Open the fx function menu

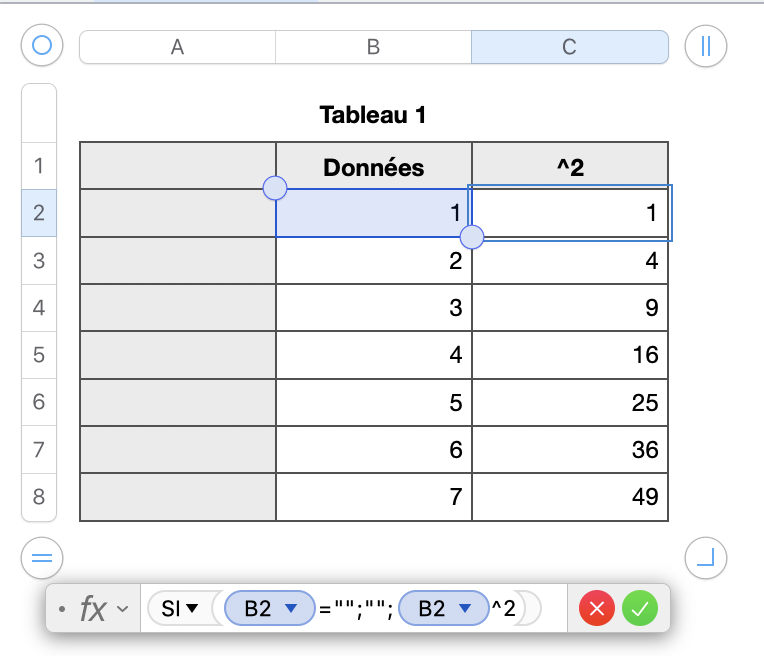[x=100, y=608]
